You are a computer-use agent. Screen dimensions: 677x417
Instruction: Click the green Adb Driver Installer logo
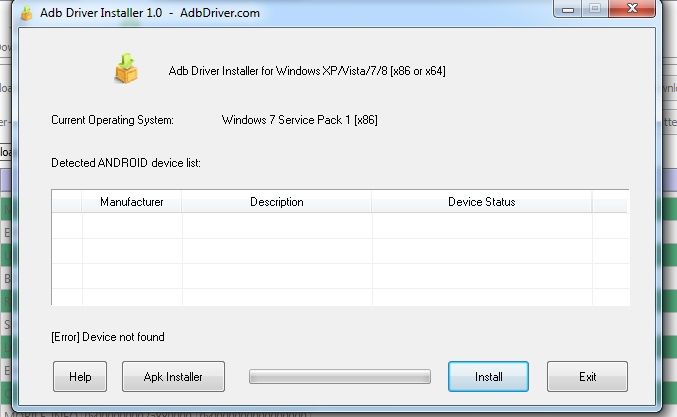coord(126,68)
